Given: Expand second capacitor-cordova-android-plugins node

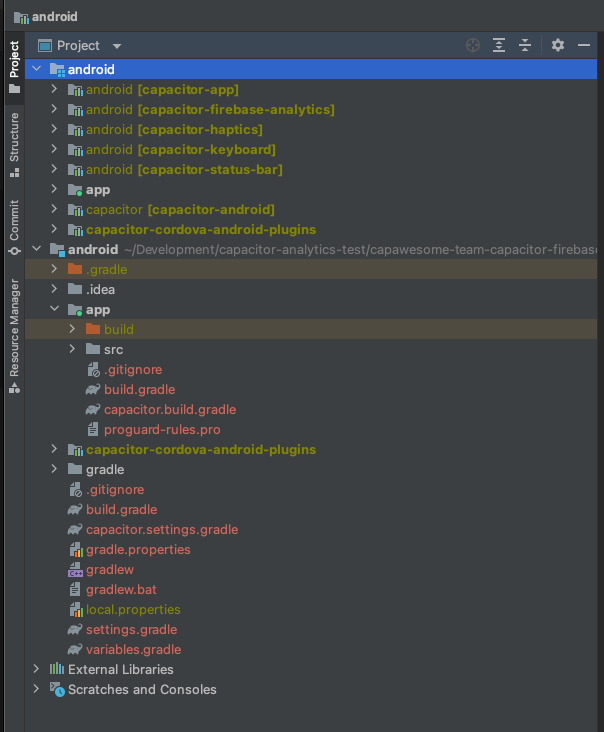Looking at the screenshot, I should (x=54, y=449).
